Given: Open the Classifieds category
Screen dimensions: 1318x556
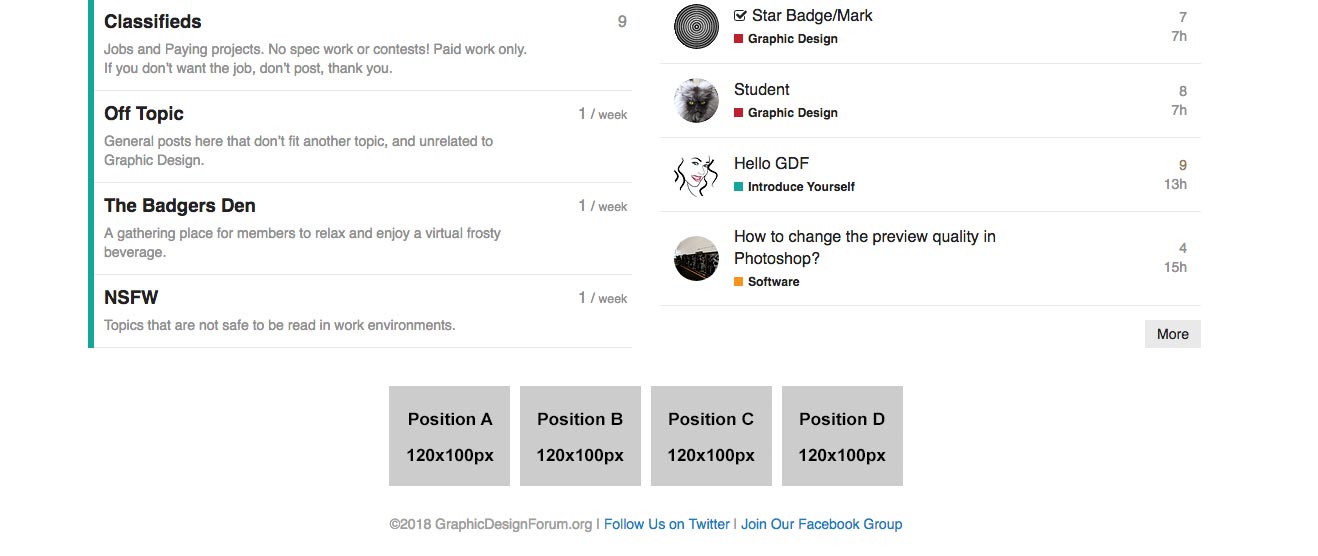Looking at the screenshot, I should pyautogui.click(x=152, y=22).
